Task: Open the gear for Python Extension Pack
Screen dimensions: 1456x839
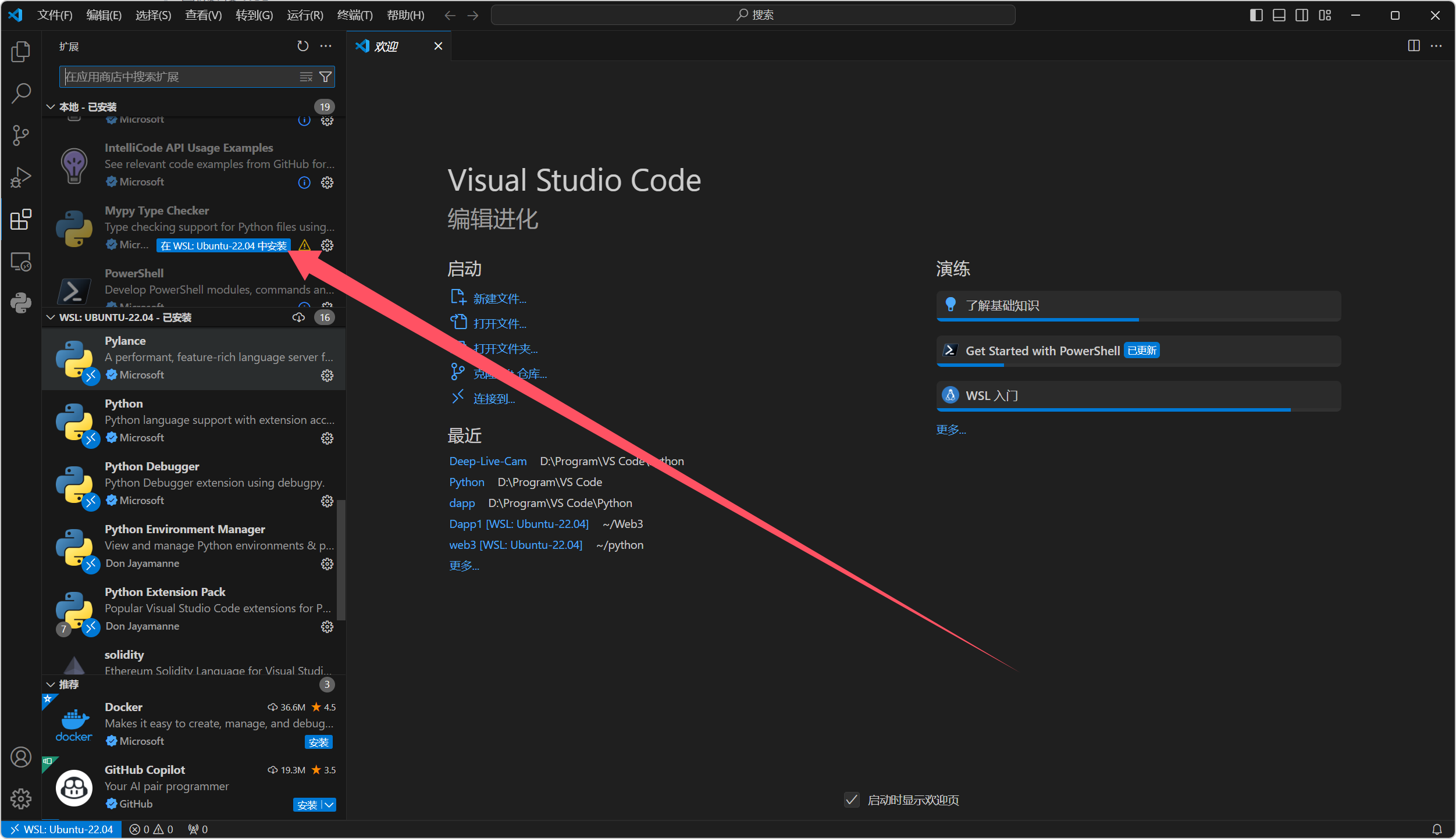Action: (327, 627)
